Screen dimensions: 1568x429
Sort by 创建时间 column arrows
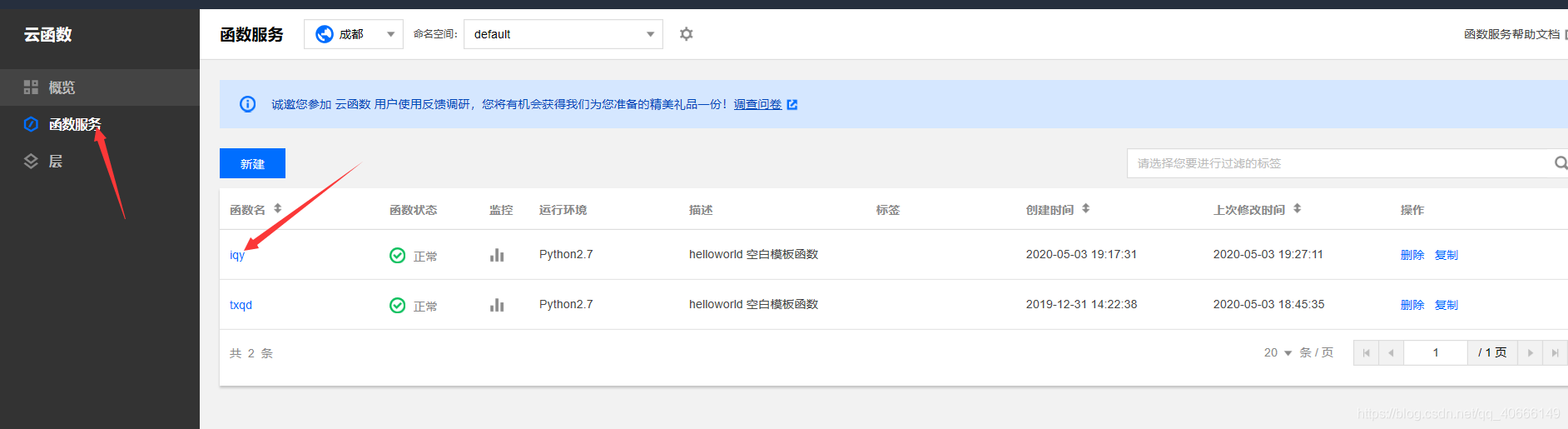point(1086,209)
